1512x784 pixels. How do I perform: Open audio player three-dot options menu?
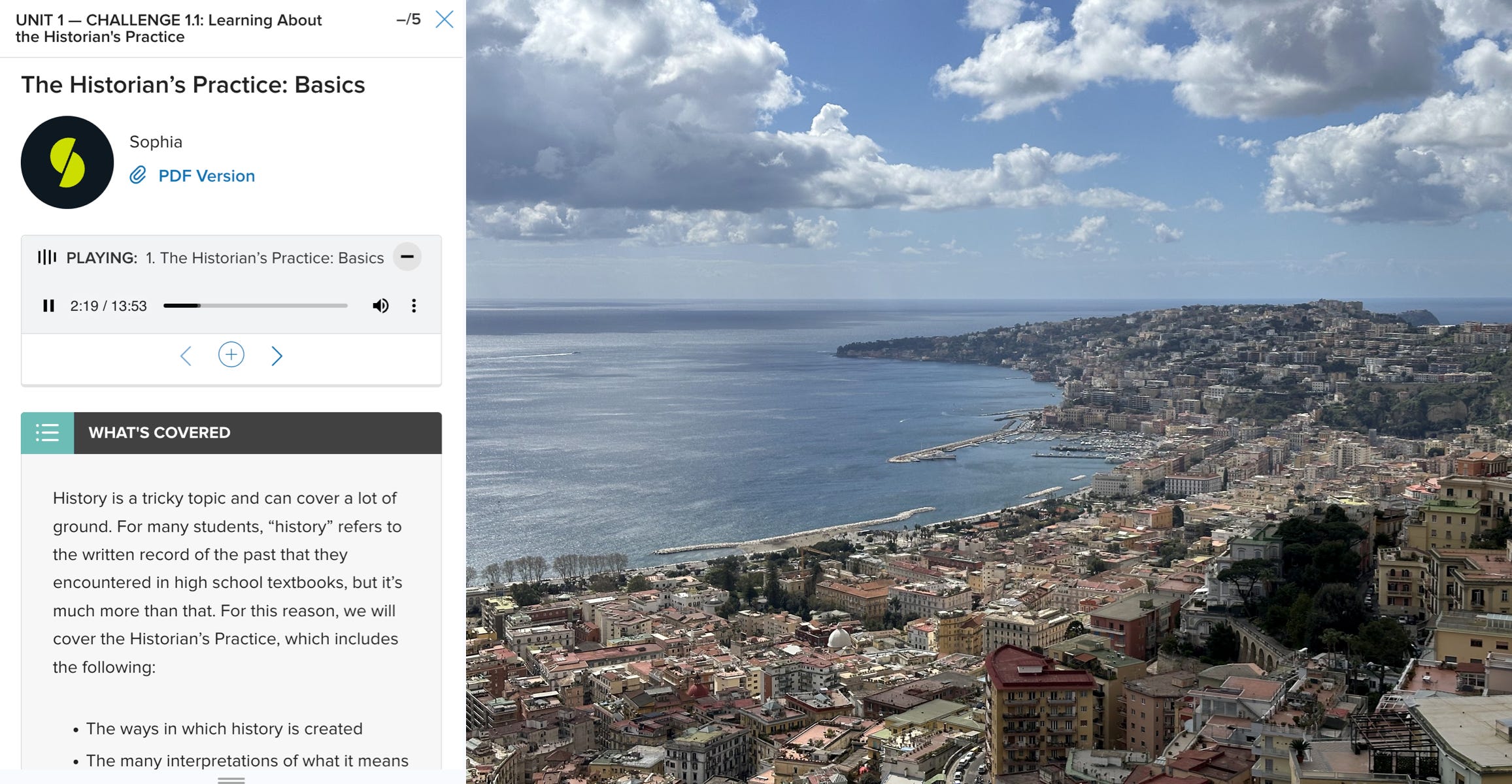click(x=414, y=306)
